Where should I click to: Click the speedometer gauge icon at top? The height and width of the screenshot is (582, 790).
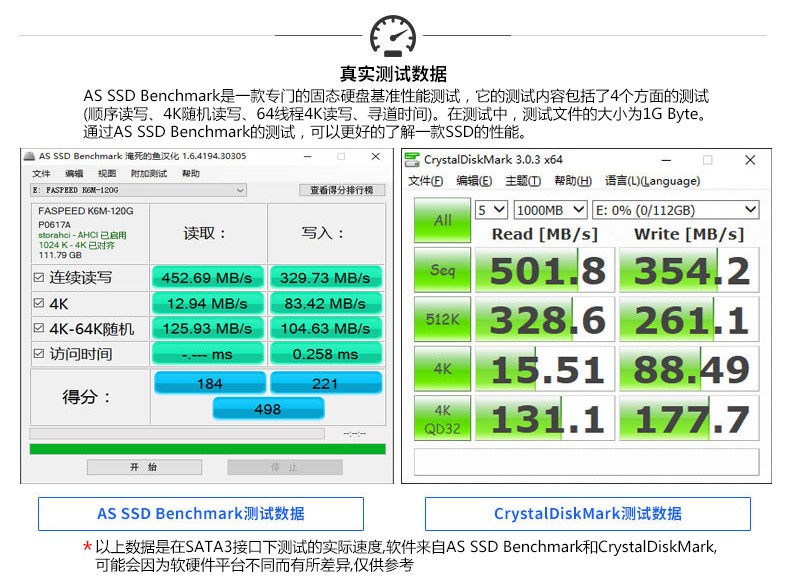(393, 36)
